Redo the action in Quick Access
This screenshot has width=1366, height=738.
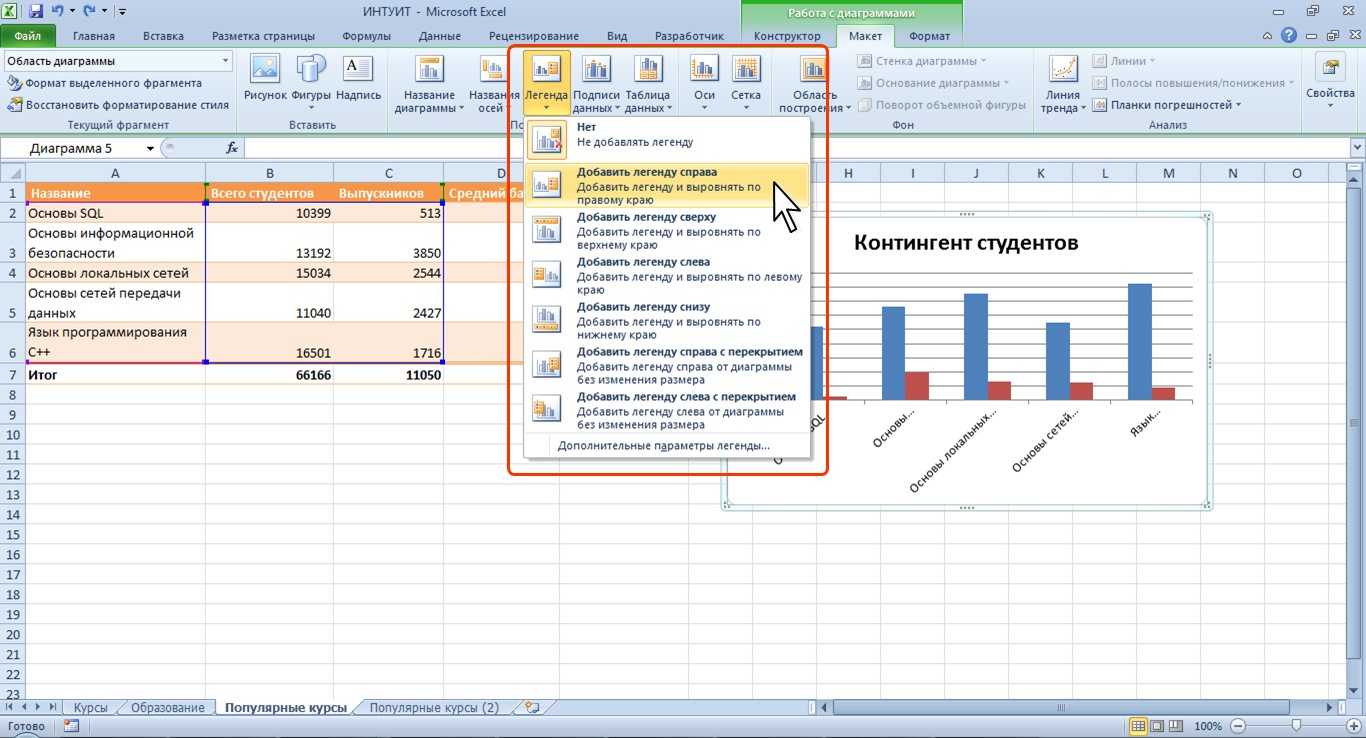[x=88, y=12]
